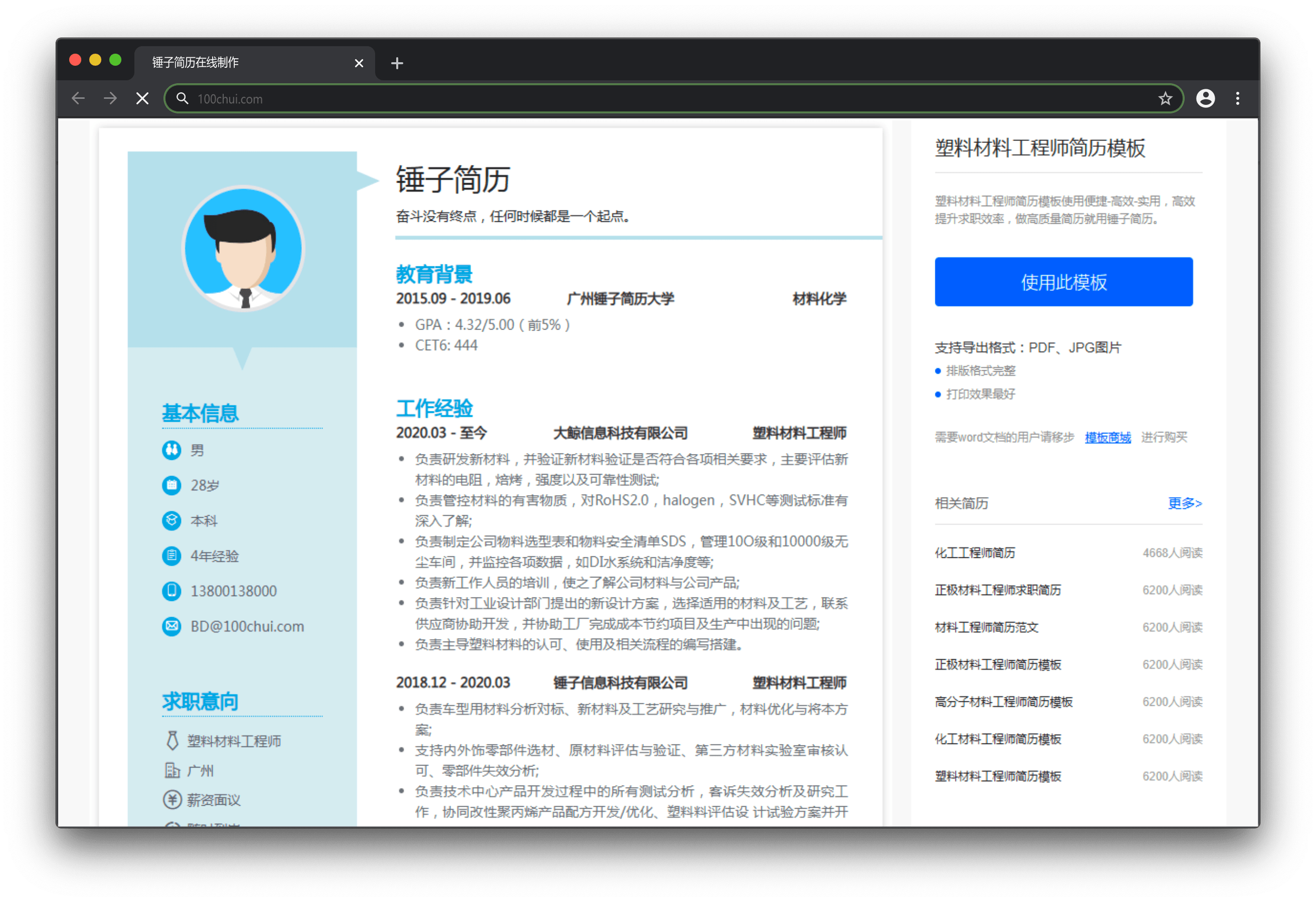Open 化工工程师简历 related resume
This screenshot has width=1316, height=902.
coord(974,552)
